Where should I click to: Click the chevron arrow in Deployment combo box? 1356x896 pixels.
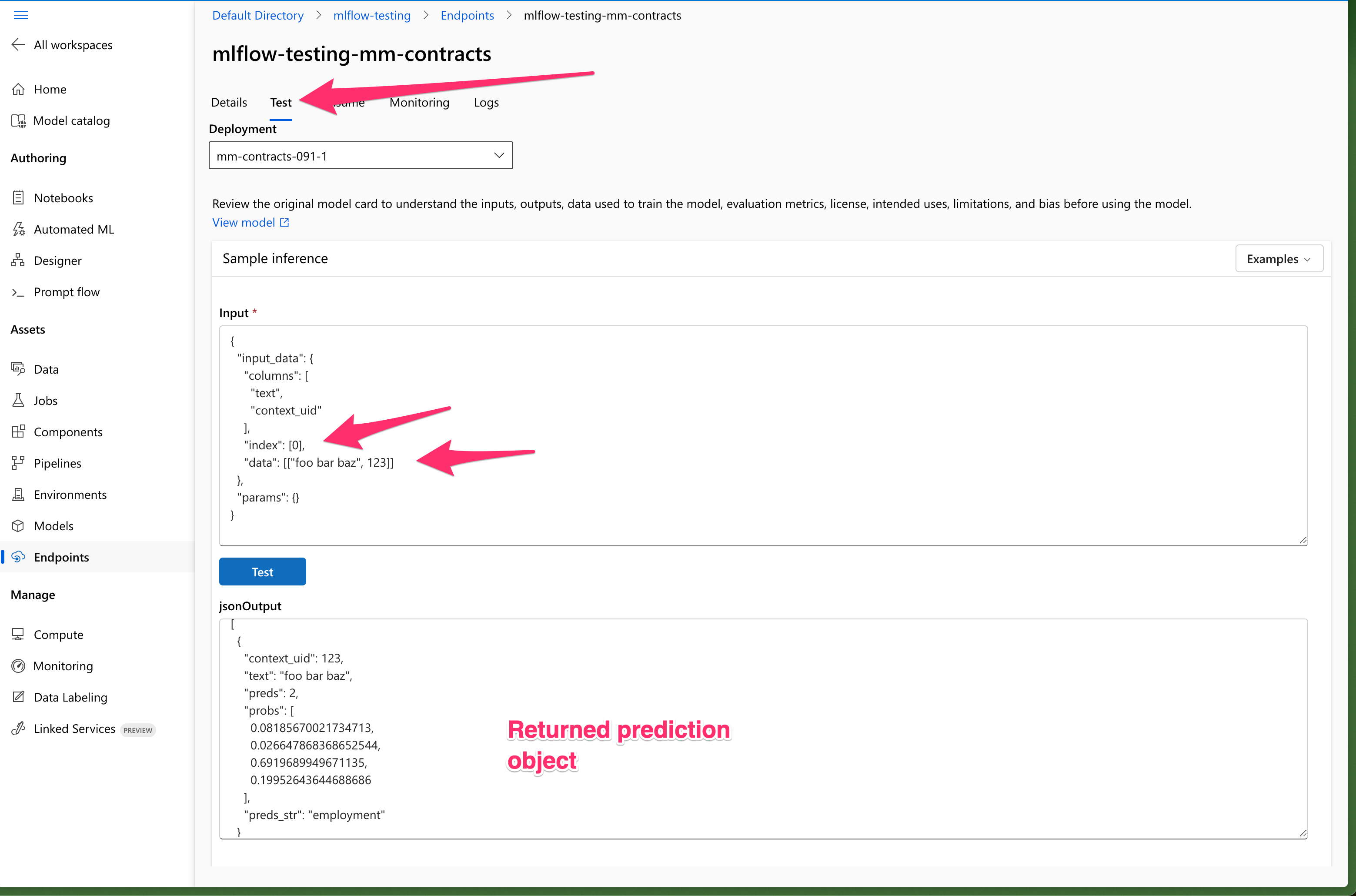(x=499, y=155)
